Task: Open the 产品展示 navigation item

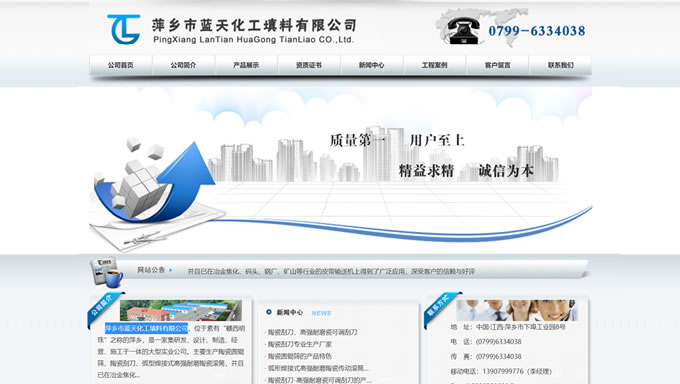Action: click(246, 65)
